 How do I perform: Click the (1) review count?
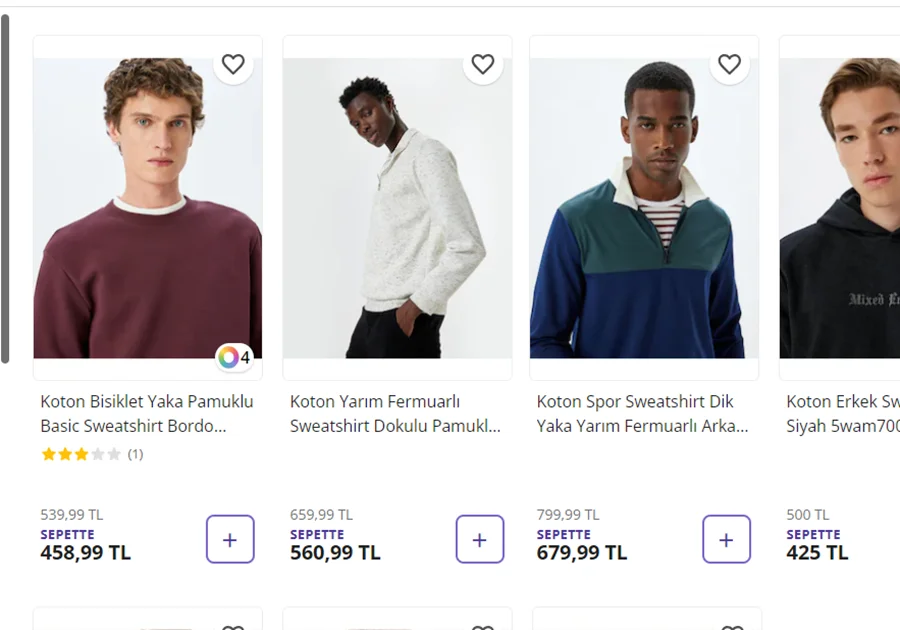135,454
